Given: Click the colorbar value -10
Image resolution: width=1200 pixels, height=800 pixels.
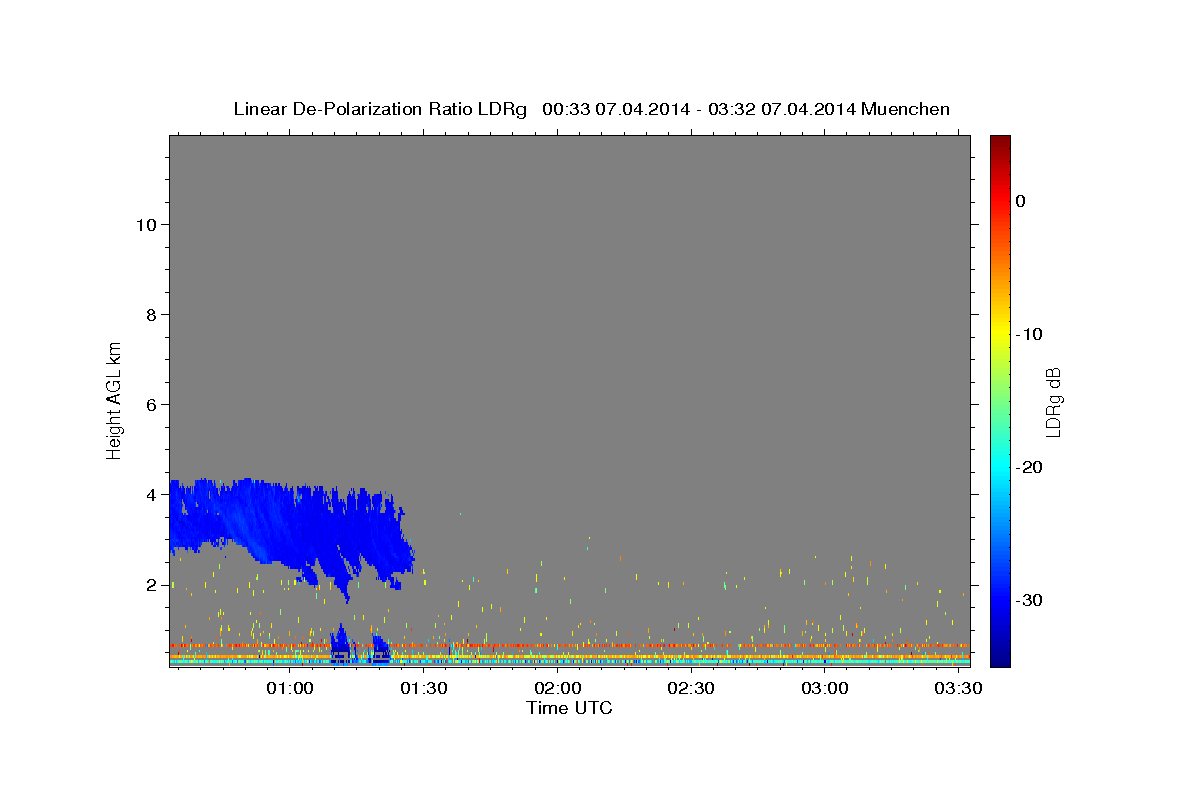Looking at the screenshot, I should pos(1030,334).
